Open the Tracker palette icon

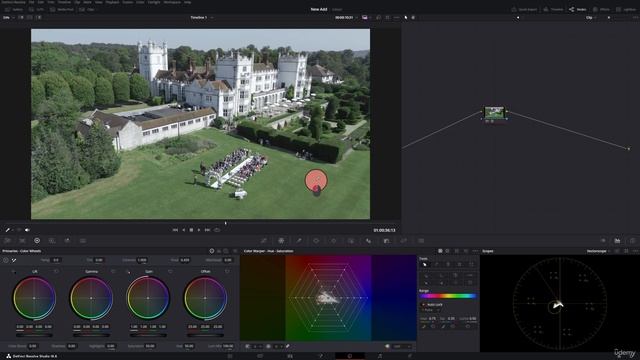pos(333,241)
